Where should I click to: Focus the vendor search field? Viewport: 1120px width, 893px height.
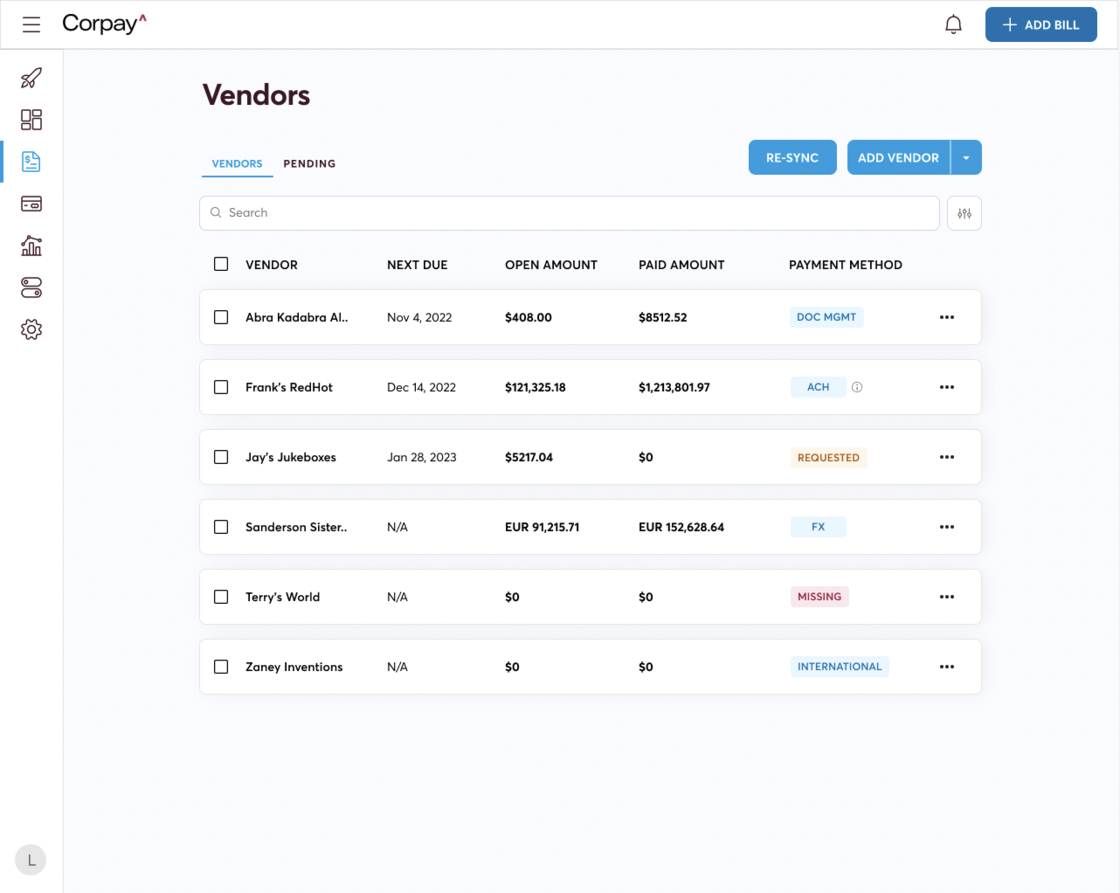tap(570, 213)
